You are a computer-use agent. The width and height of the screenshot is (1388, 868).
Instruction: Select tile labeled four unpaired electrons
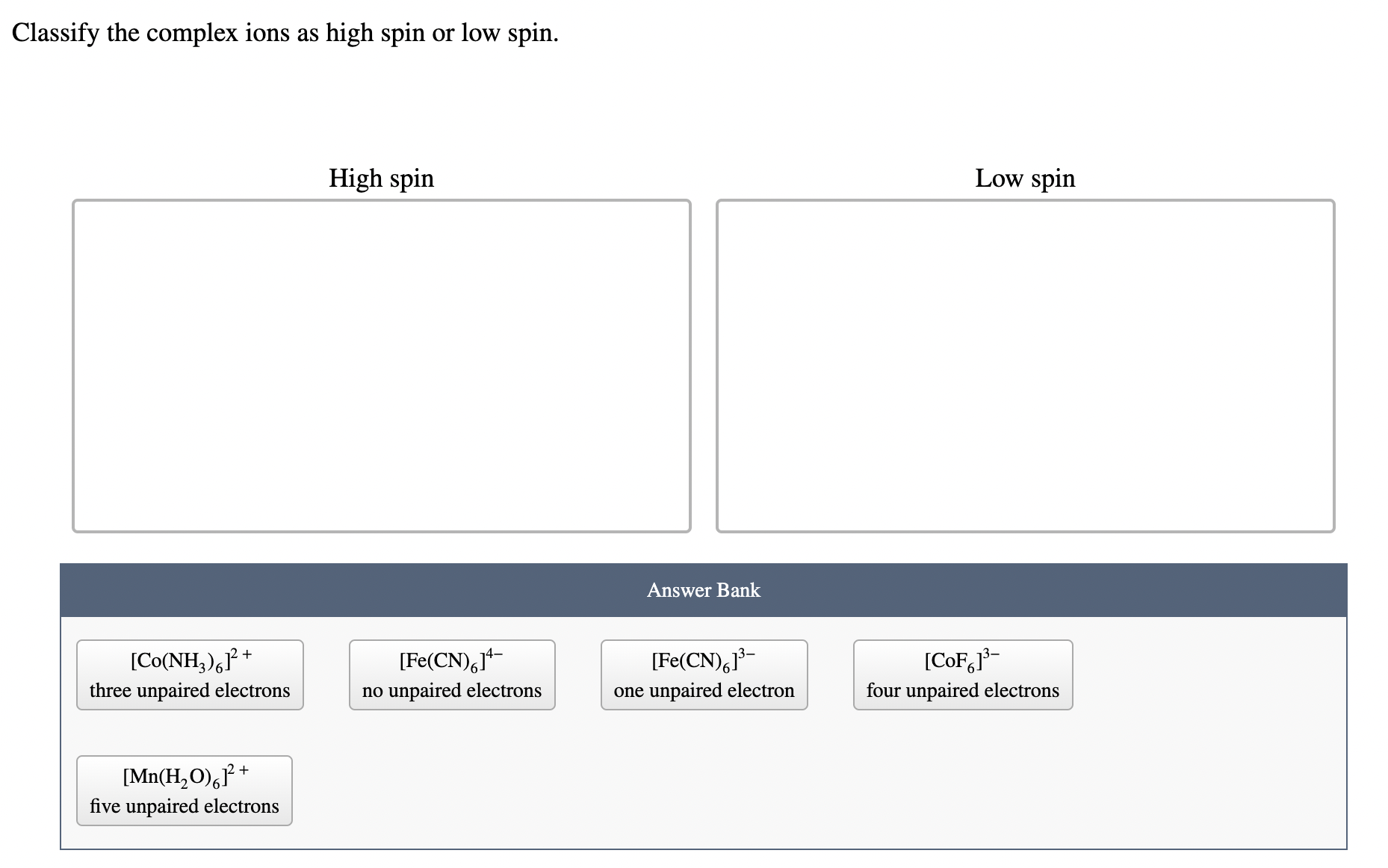point(962,690)
